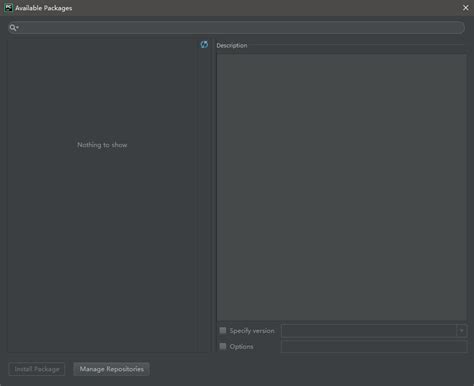Viewport: 474px width, 386px height.
Task: Expand the version dropdown arrow button
Action: point(462,331)
